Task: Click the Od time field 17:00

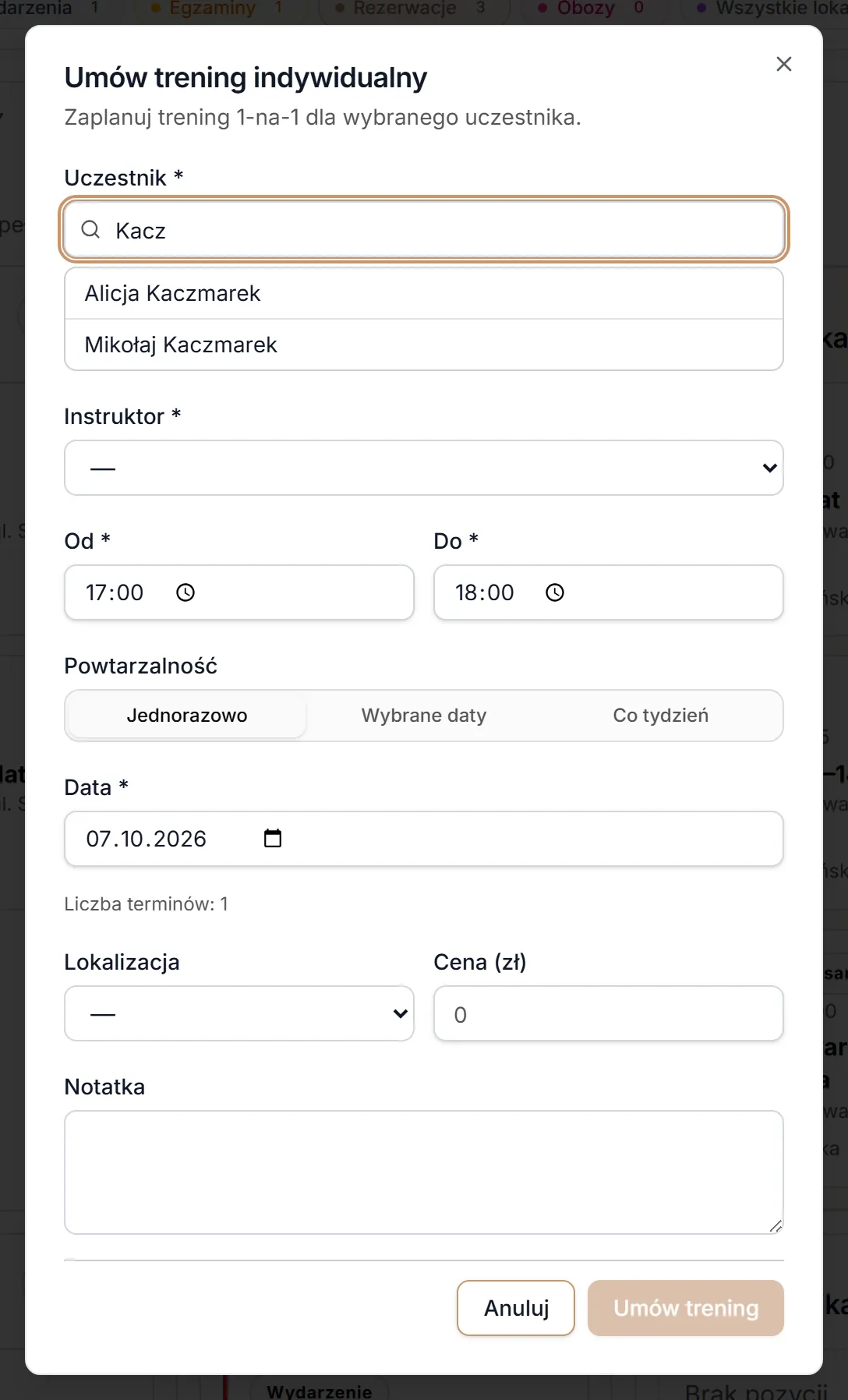Action: coord(239,592)
